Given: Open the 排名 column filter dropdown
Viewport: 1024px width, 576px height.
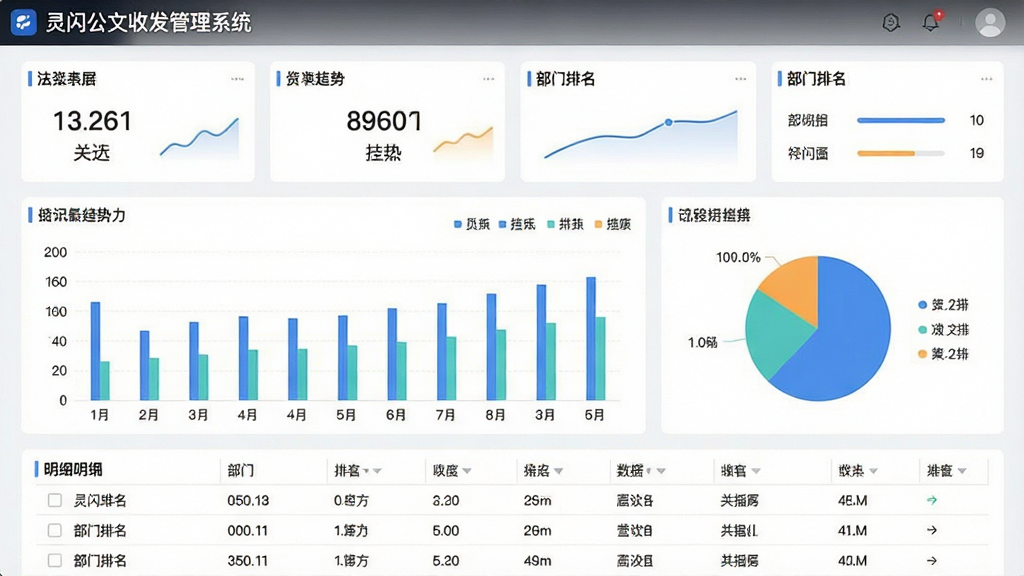Looking at the screenshot, I should [377, 471].
